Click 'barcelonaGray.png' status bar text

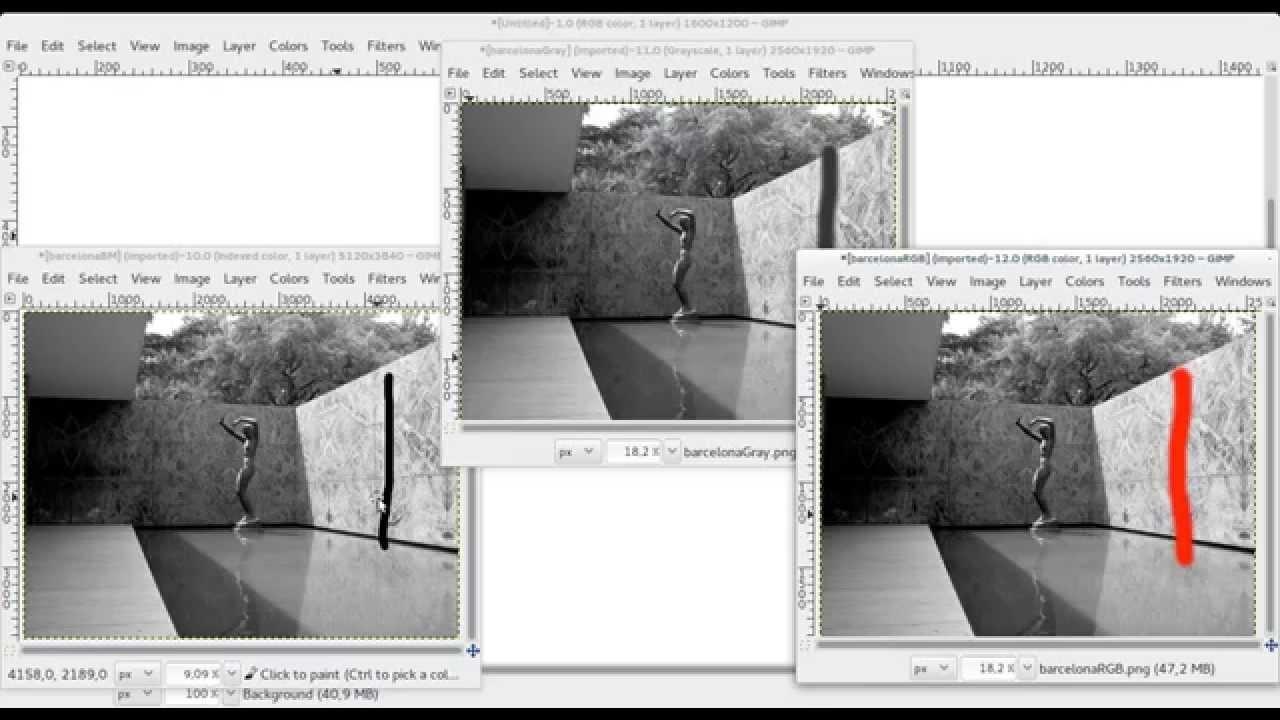click(x=740, y=452)
